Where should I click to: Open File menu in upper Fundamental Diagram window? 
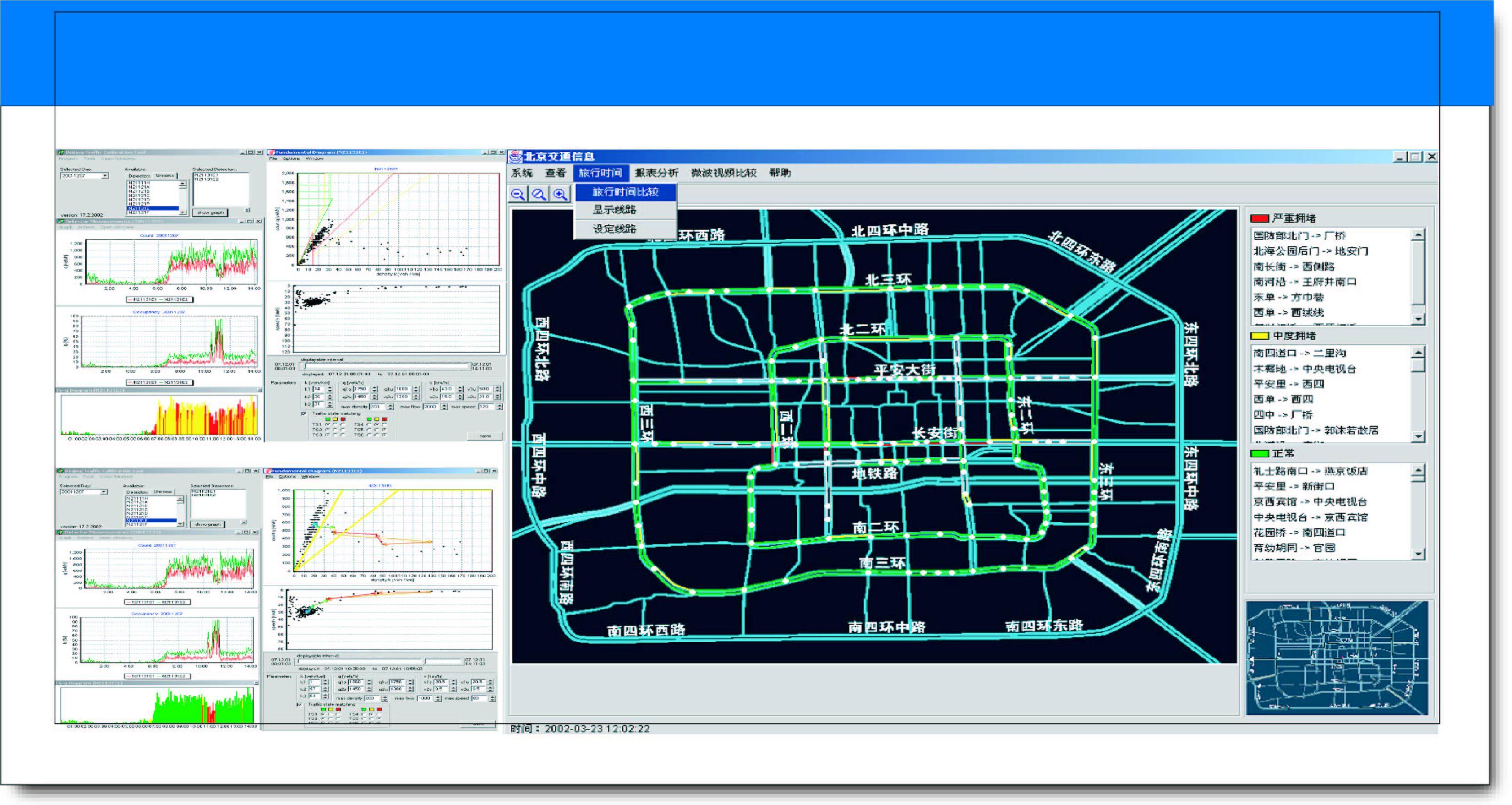pyautogui.click(x=273, y=158)
